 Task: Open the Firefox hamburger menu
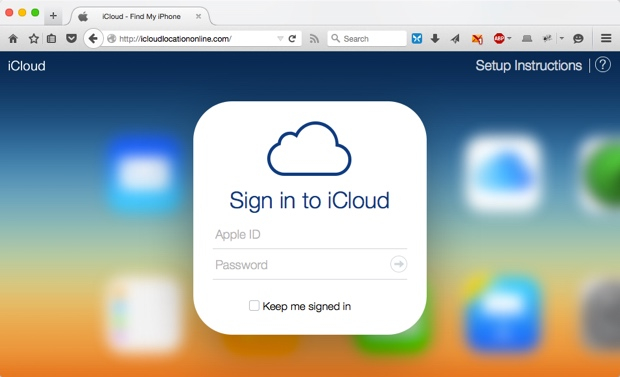tap(606, 38)
